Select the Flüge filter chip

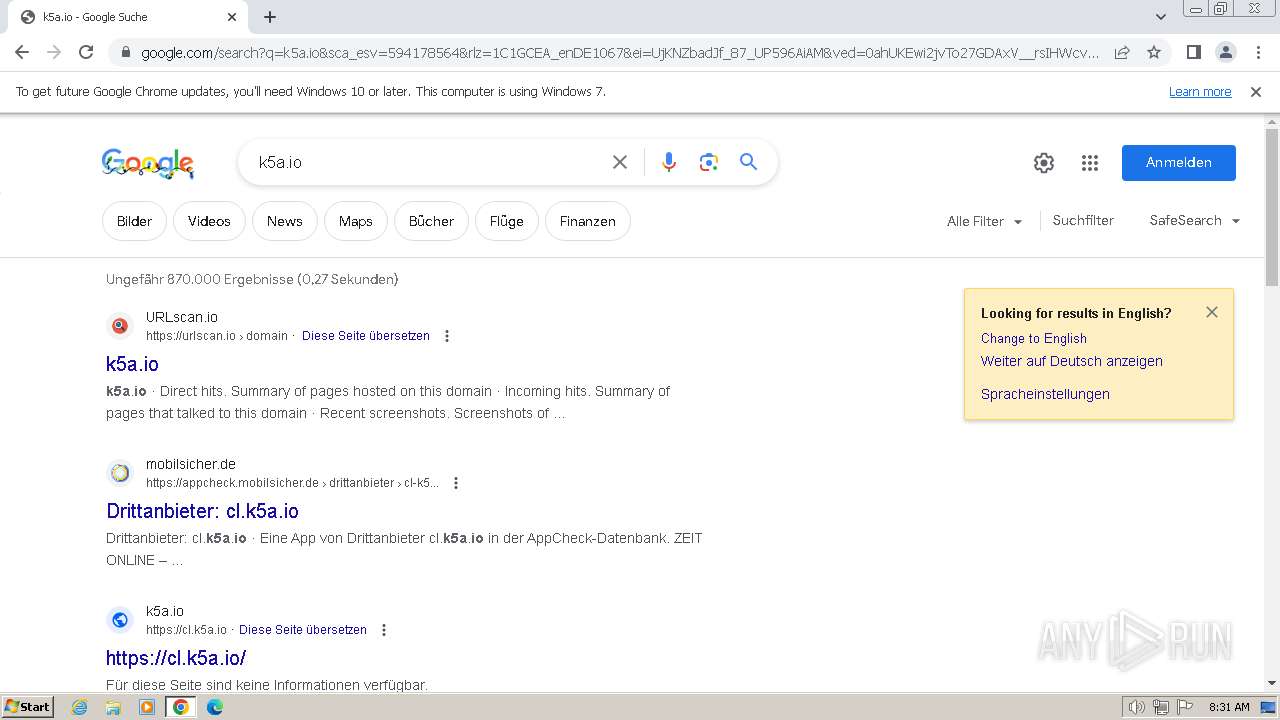click(506, 221)
